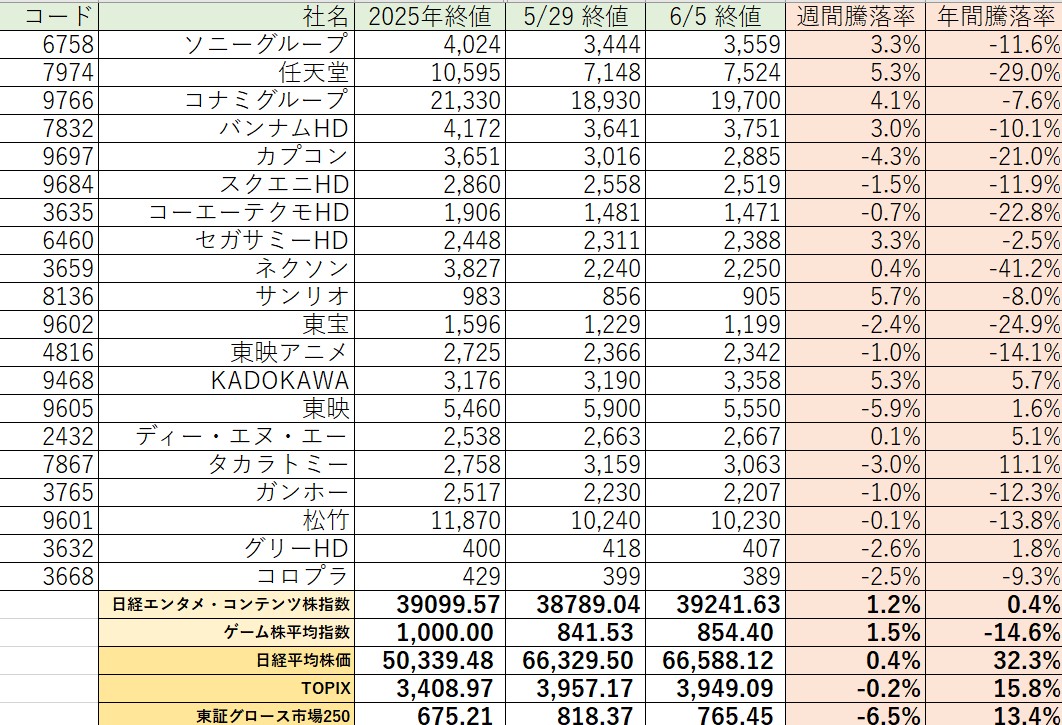
Task: Select game index value 854.40
Action: (715, 632)
